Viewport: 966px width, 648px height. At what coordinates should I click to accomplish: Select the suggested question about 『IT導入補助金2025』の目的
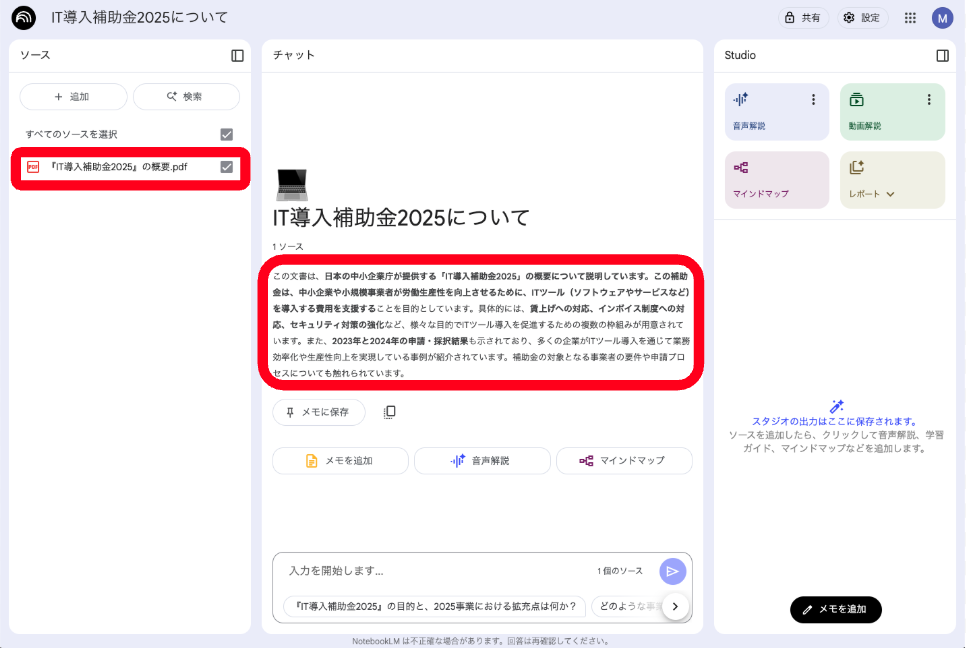click(434, 606)
